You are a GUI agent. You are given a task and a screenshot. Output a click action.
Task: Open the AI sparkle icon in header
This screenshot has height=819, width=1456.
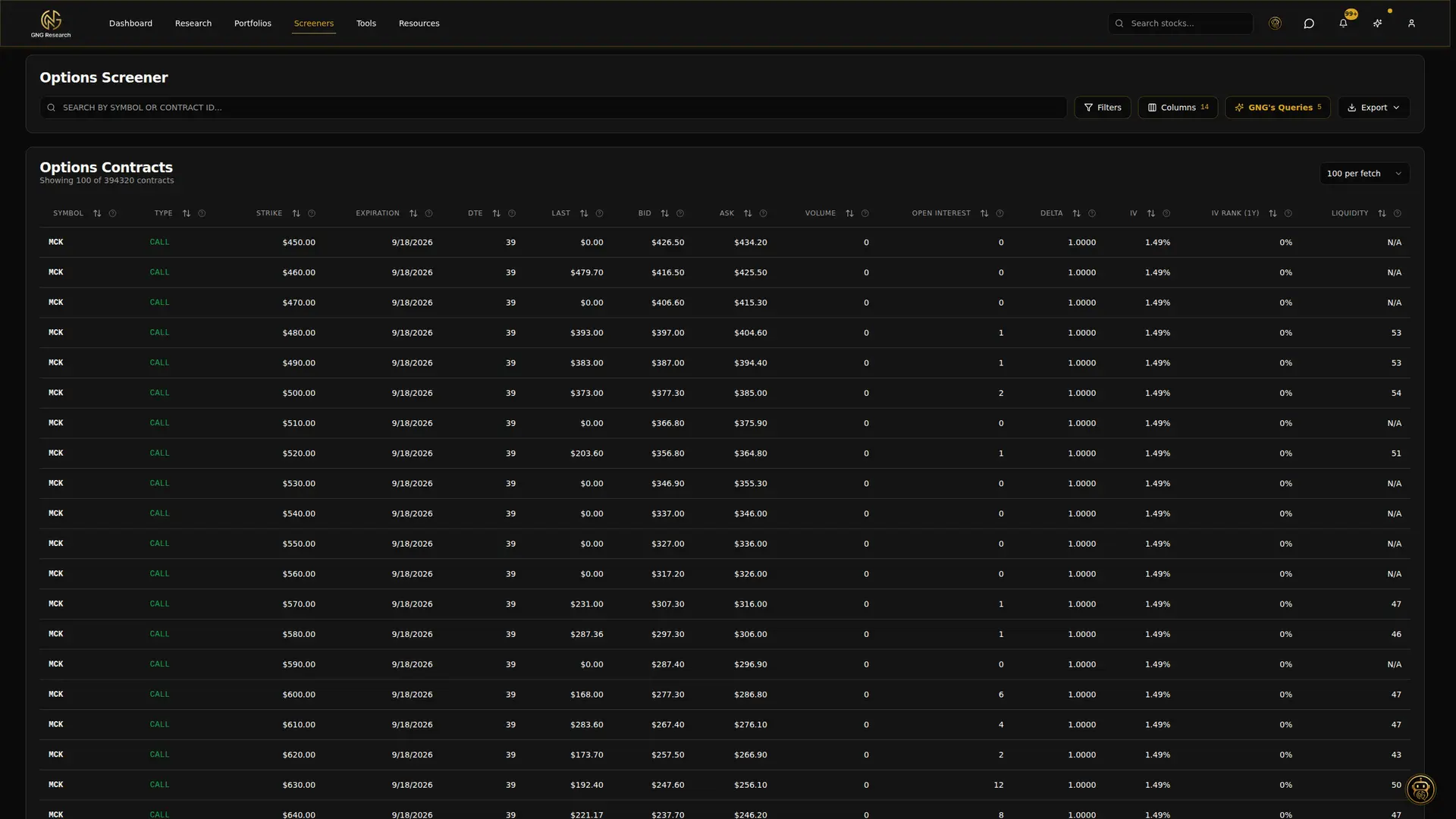pyautogui.click(x=1377, y=24)
